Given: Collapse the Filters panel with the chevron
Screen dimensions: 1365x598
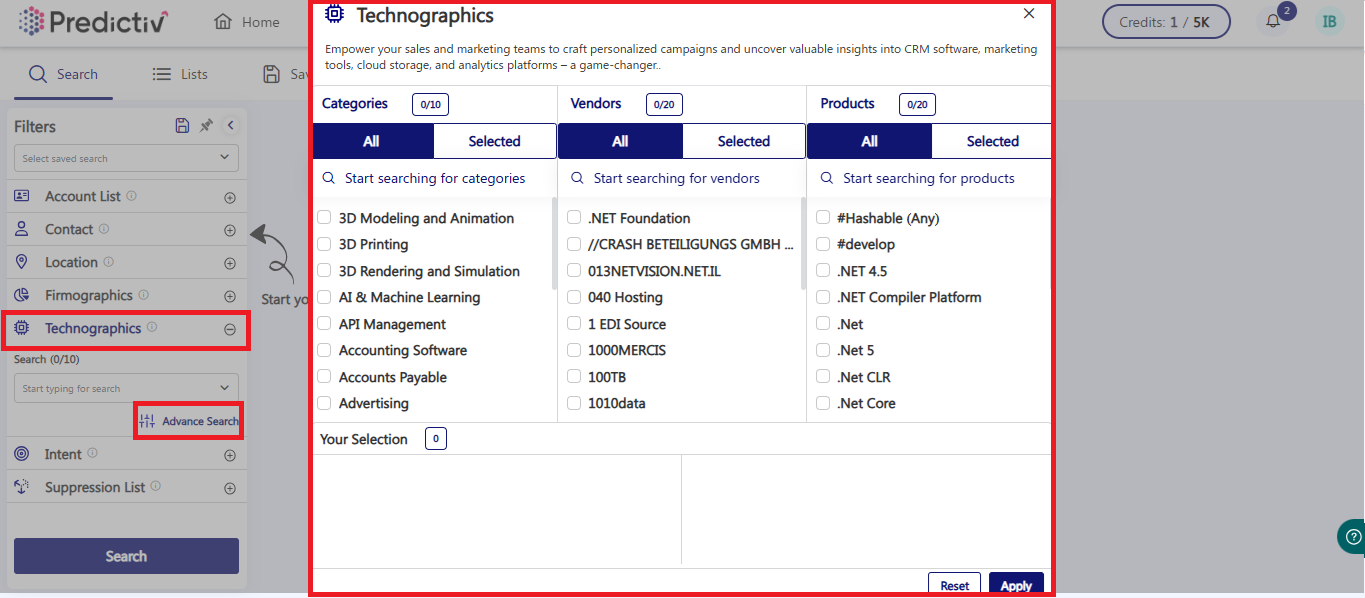Looking at the screenshot, I should 231,125.
